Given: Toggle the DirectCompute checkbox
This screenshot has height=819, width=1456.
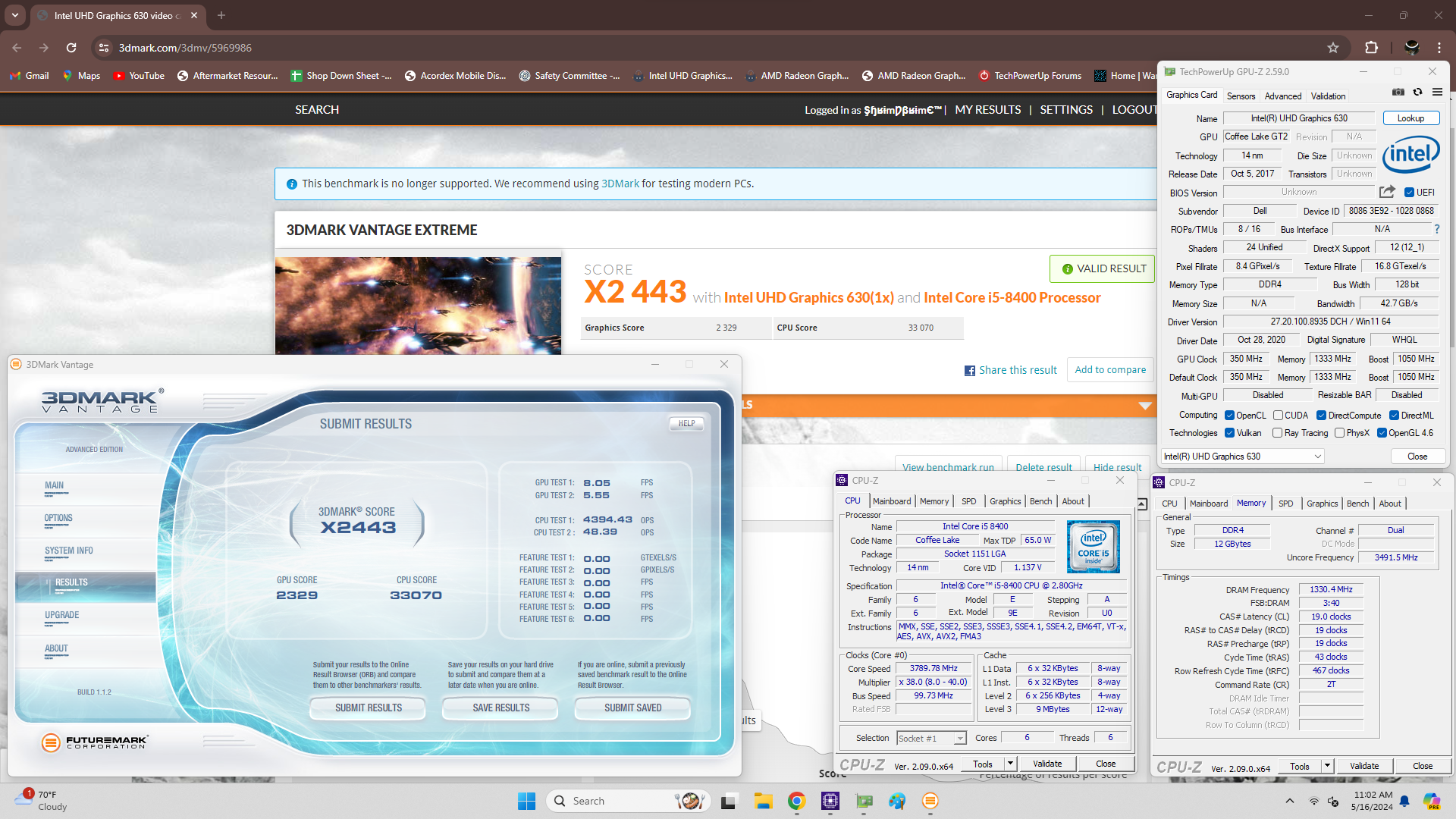Looking at the screenshot, I should pos(1321,416).
